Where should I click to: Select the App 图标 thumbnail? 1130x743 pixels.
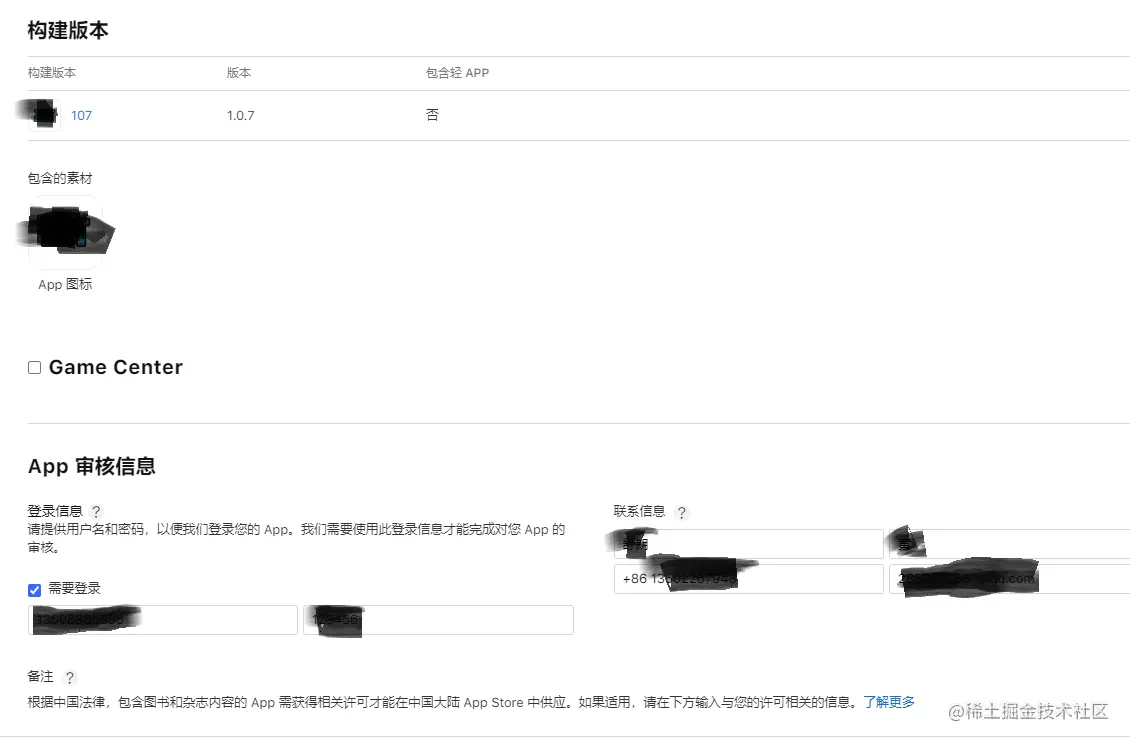click(x=65, y=232)
